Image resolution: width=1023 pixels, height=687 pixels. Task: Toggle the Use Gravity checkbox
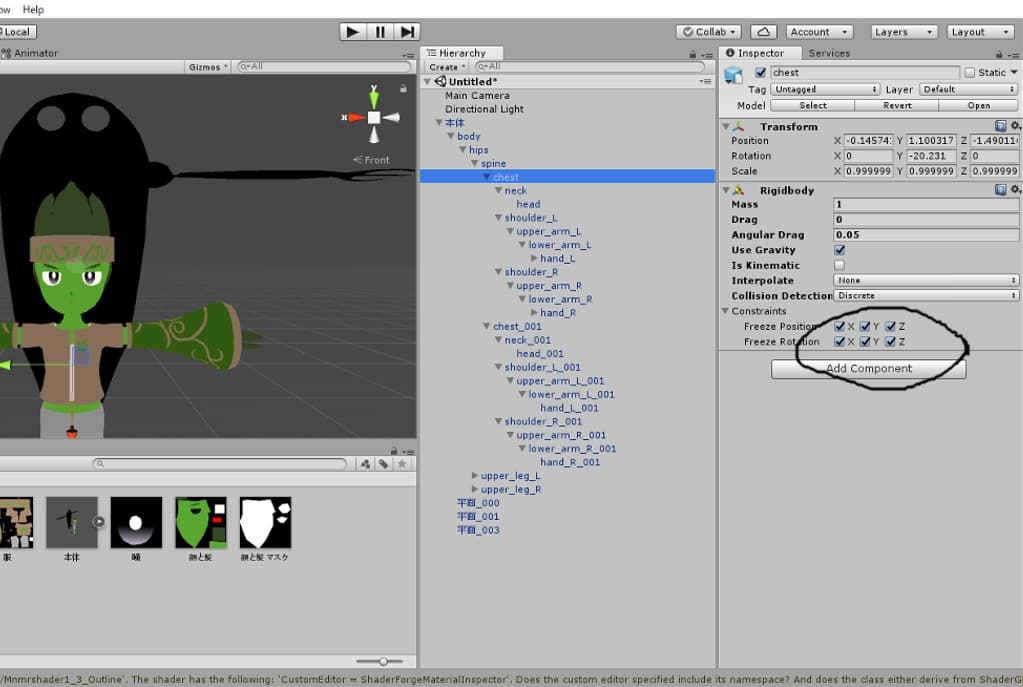tap(839, 250)
